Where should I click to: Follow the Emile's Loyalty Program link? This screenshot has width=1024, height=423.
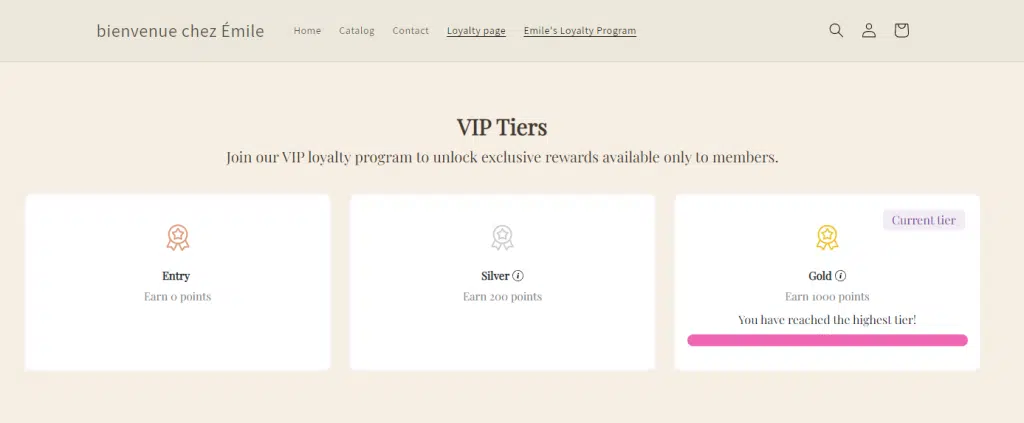[580, 31]
